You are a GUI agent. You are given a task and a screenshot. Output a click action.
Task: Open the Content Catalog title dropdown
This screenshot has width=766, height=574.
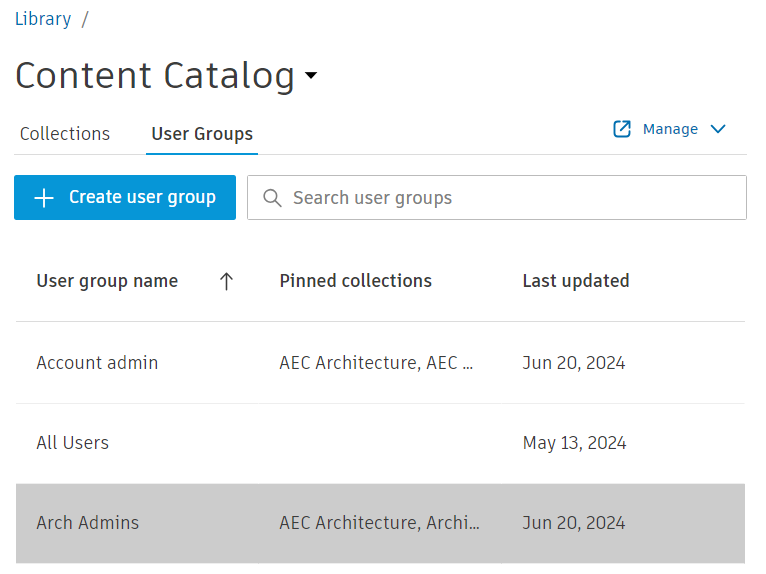(311, 76)
